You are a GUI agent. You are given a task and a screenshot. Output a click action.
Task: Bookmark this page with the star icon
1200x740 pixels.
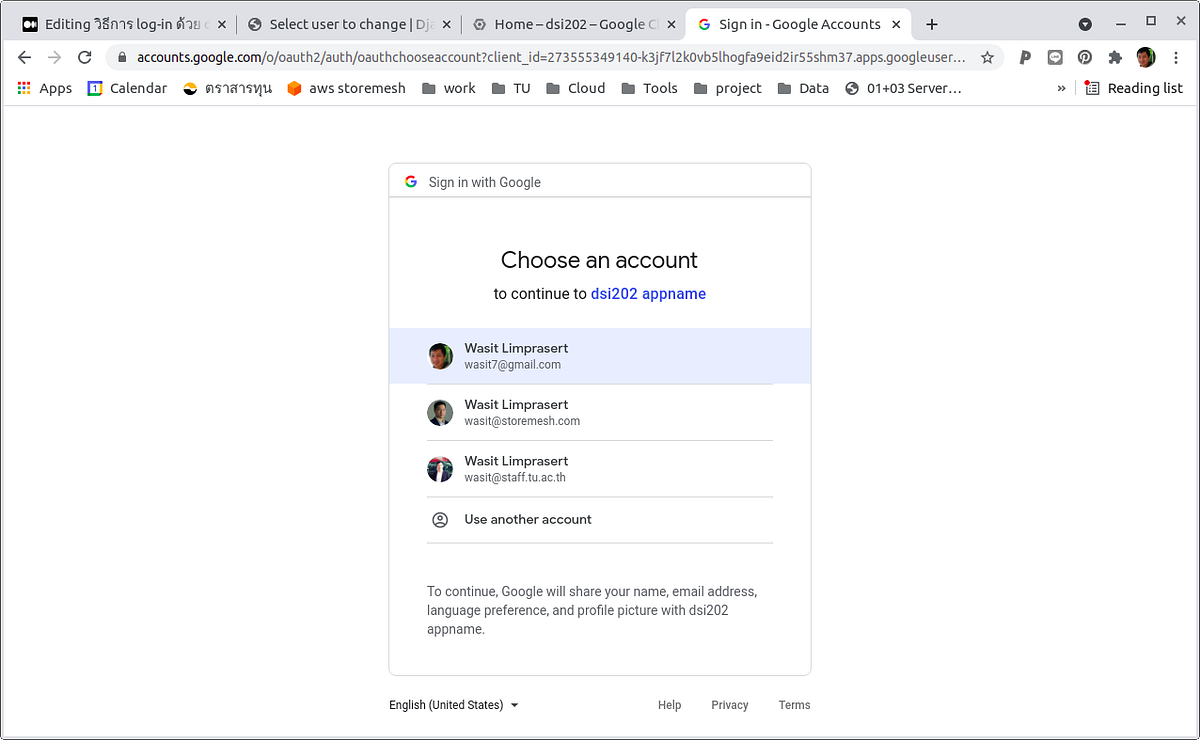pyautogui.click(x=988, y=58)
